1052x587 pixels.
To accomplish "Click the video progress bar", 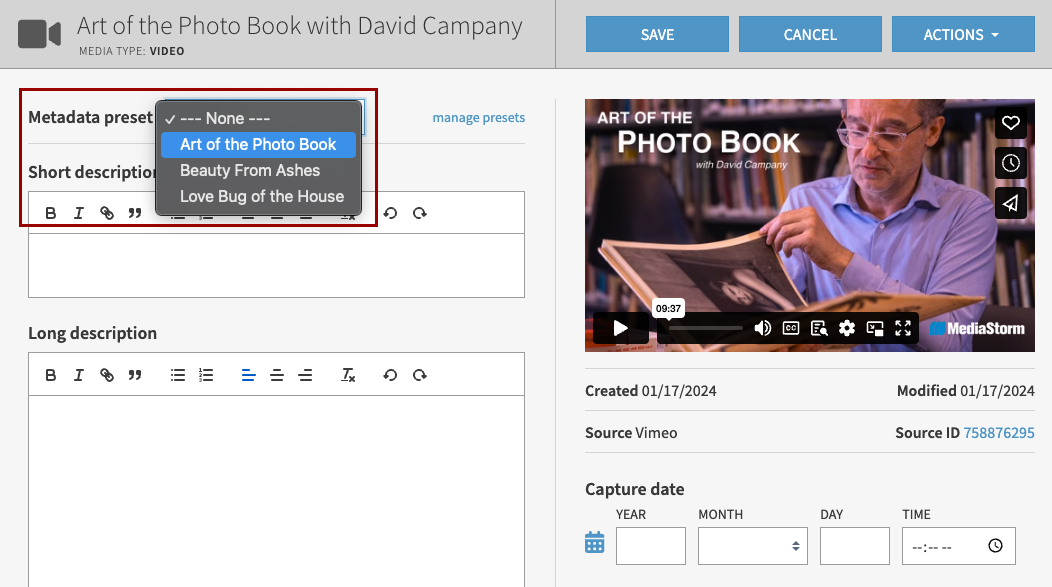I will click(x=705, y=328).
